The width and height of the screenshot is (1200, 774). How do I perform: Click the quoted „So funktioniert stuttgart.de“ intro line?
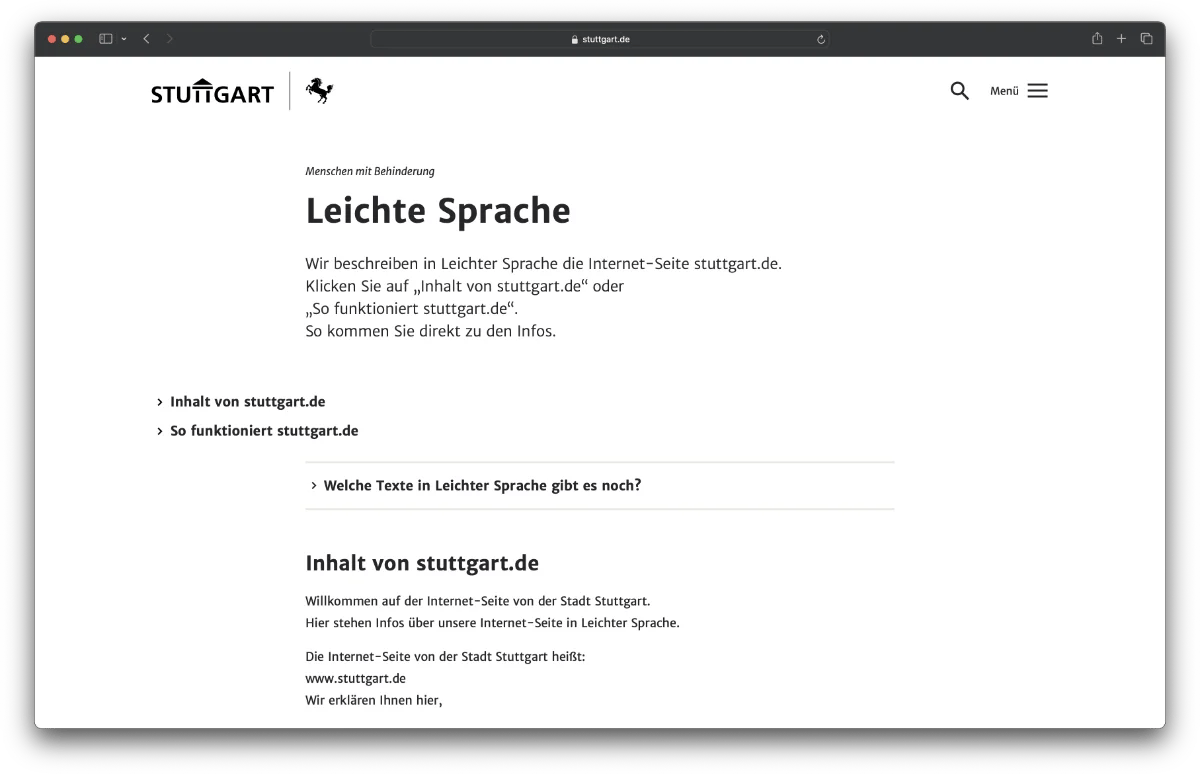click(x=412, y=309)
